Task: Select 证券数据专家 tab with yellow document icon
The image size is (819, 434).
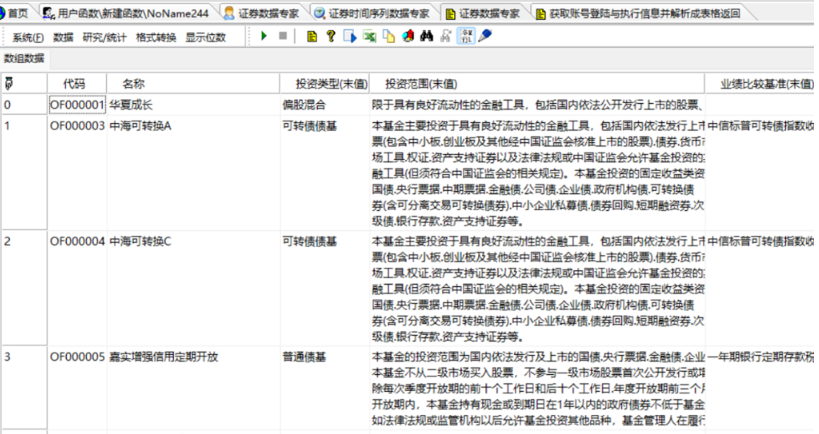Action: coord(483,13)
